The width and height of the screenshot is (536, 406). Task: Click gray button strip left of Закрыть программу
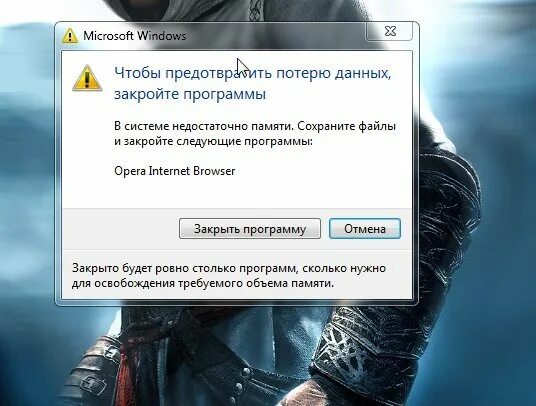coord(120,229)
